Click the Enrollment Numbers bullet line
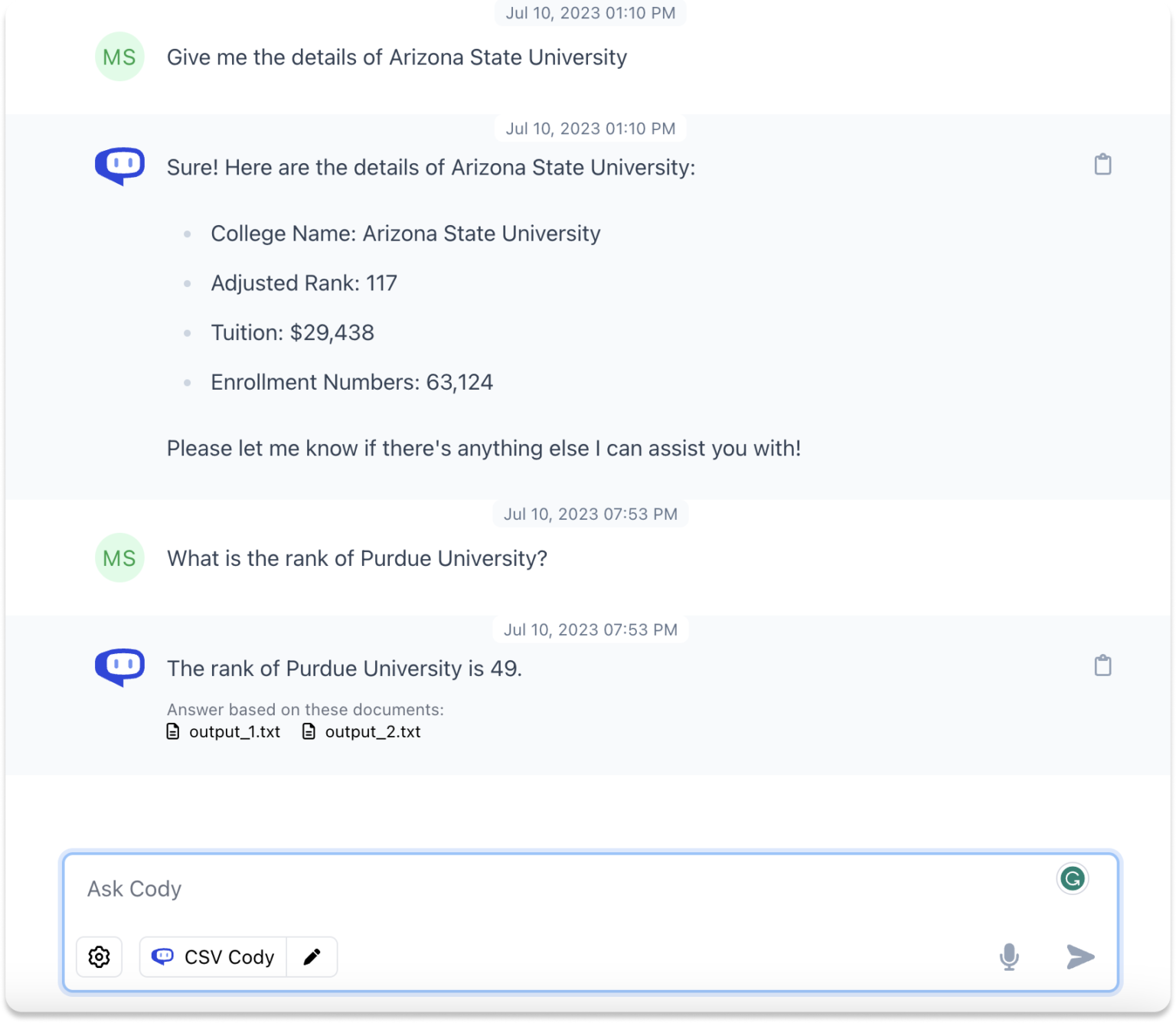Screen dimensions: 1176x1023 click(x=351, y=382)
